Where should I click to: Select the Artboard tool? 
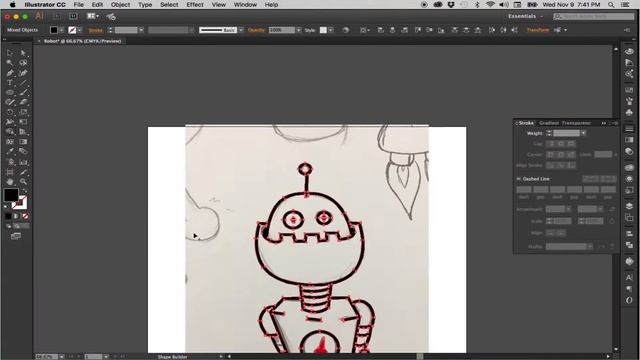click(x=10, y=172)
